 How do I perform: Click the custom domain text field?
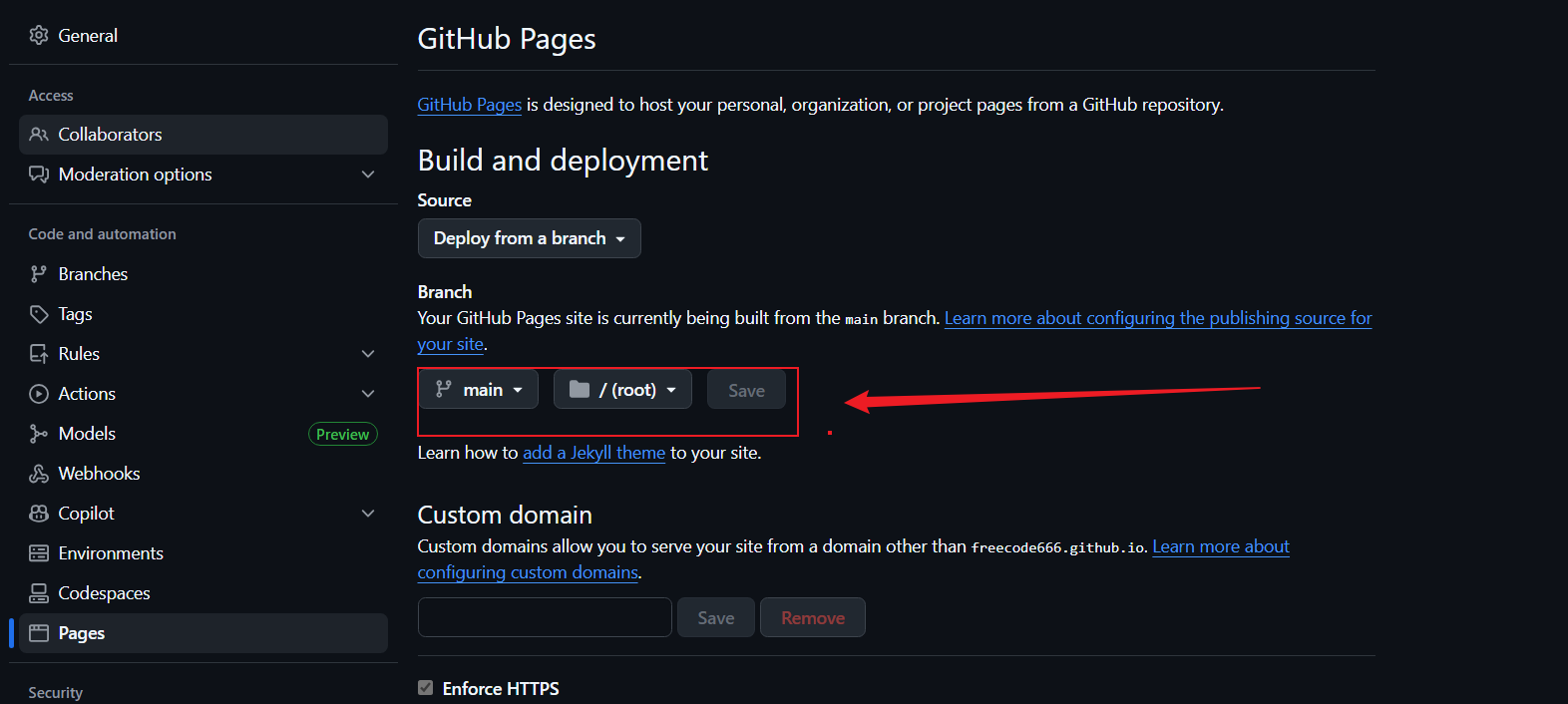click(x=545, y=617)
